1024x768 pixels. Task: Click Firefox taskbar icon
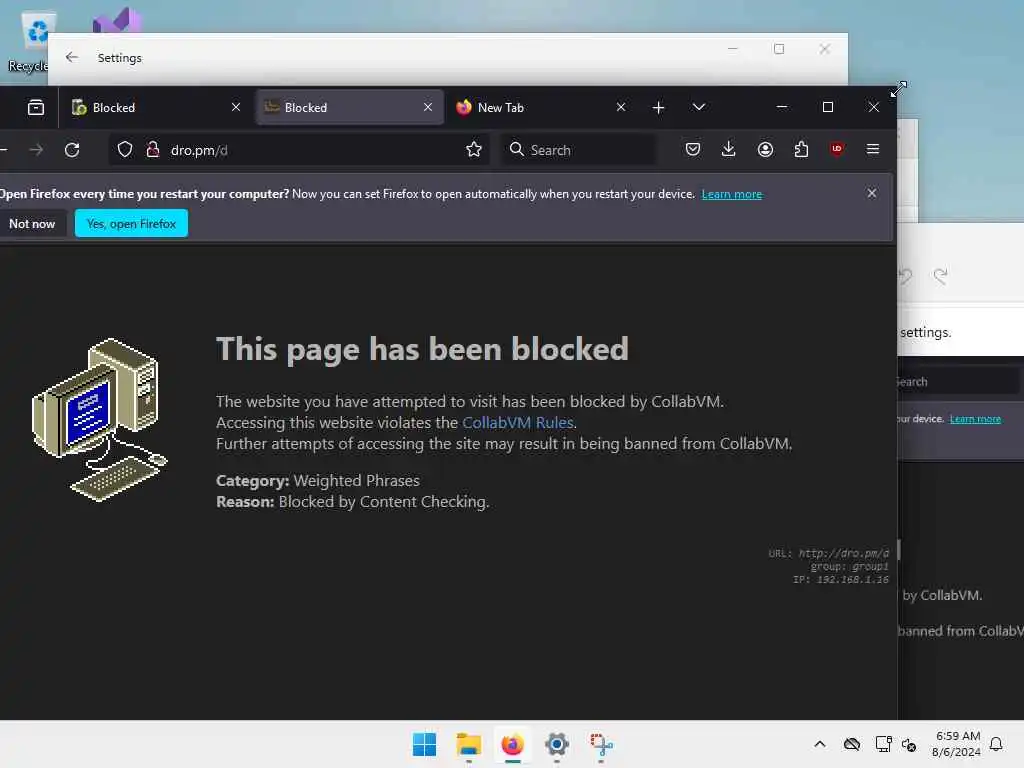point(513,744)
